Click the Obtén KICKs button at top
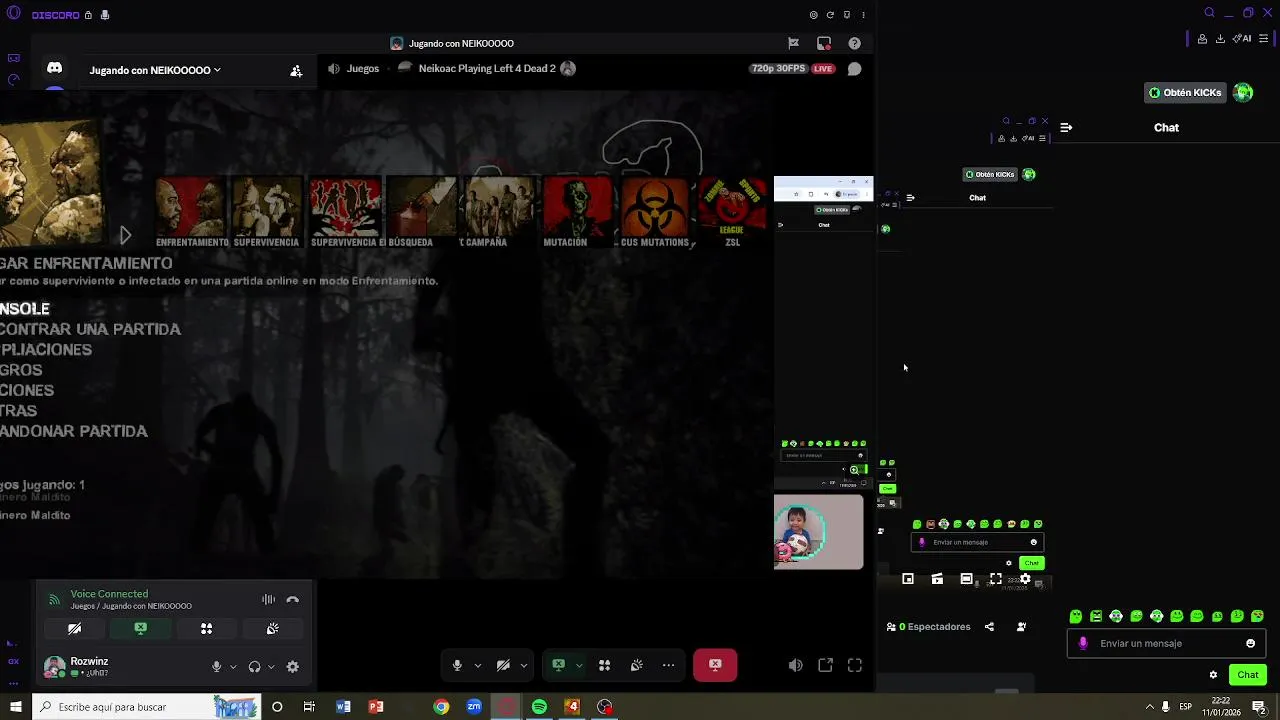The width and height of the screenshot is (1280, 720). pyautogui.click(x=1185, y=93)
